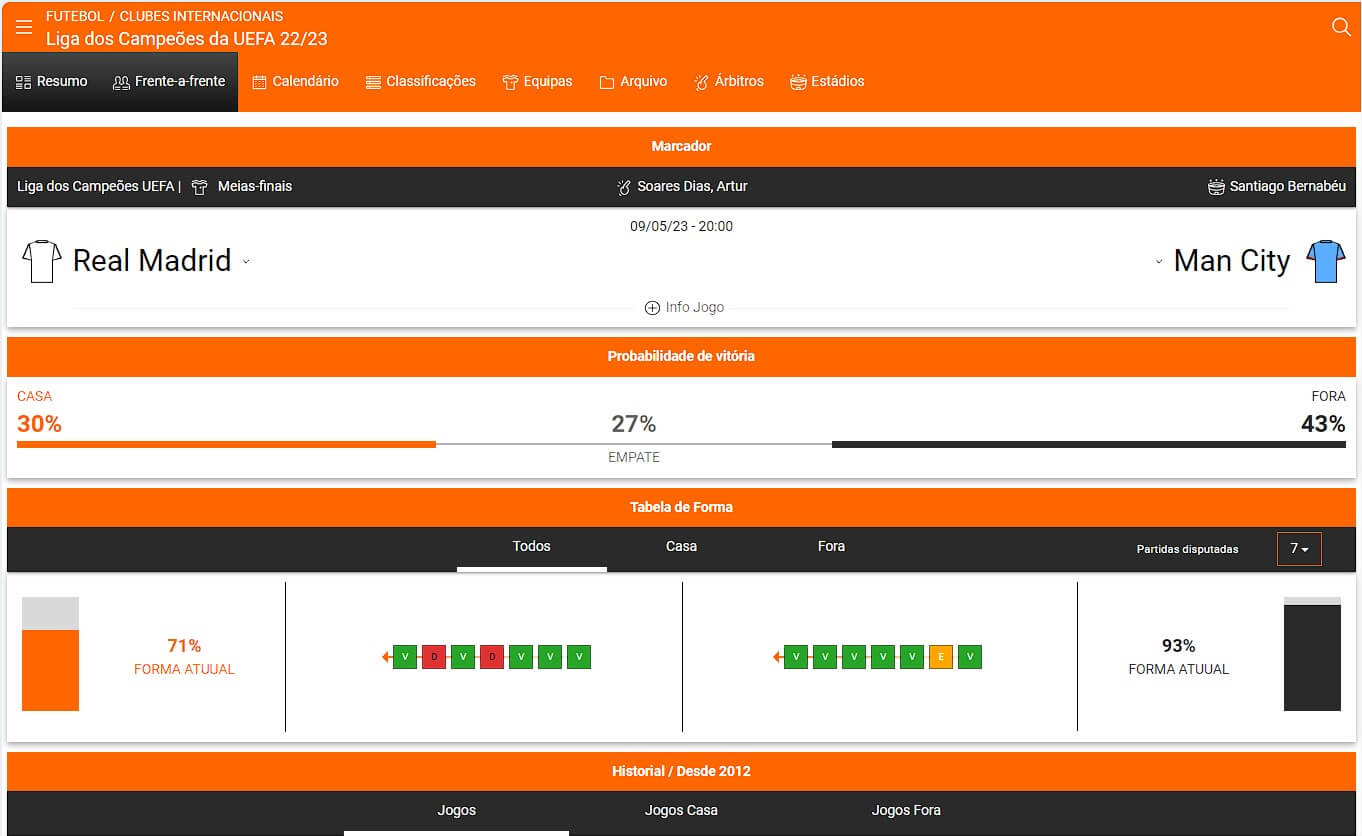Click the 30% CASA probability value
Image resolution: width=1362 pixels, height=836 pixels.
tap(39, 424)
